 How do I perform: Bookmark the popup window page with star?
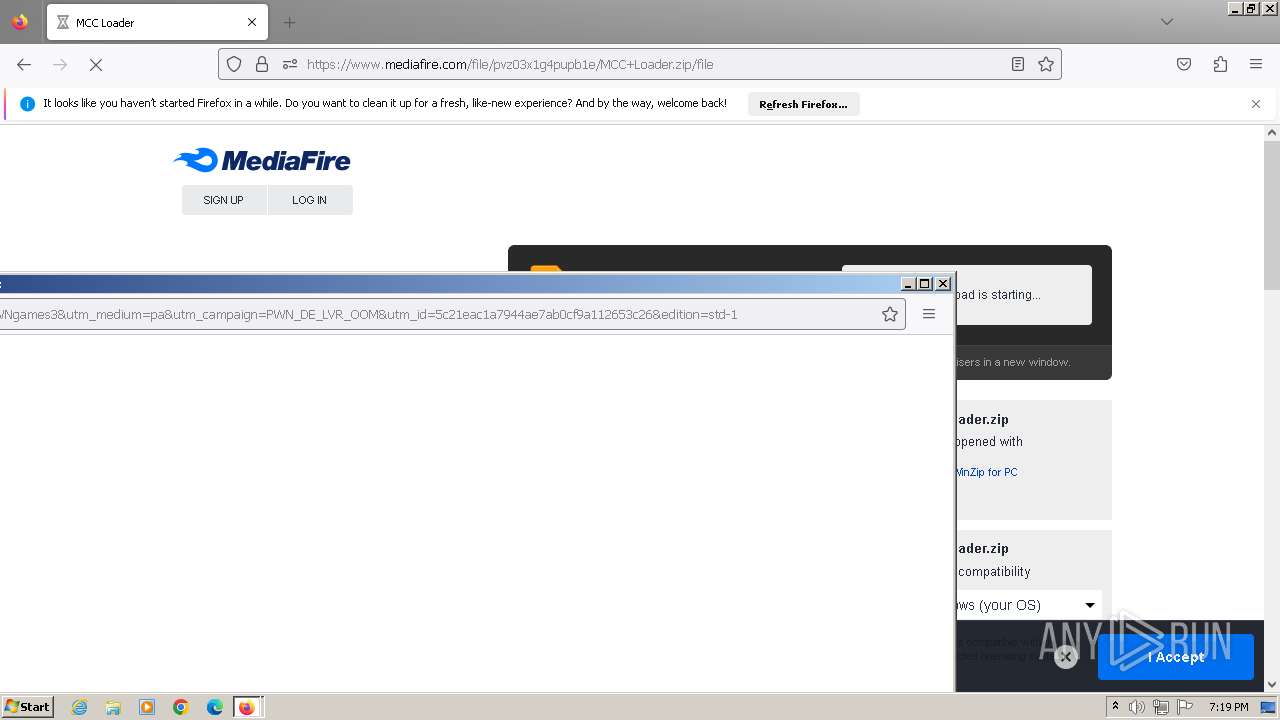890,314
